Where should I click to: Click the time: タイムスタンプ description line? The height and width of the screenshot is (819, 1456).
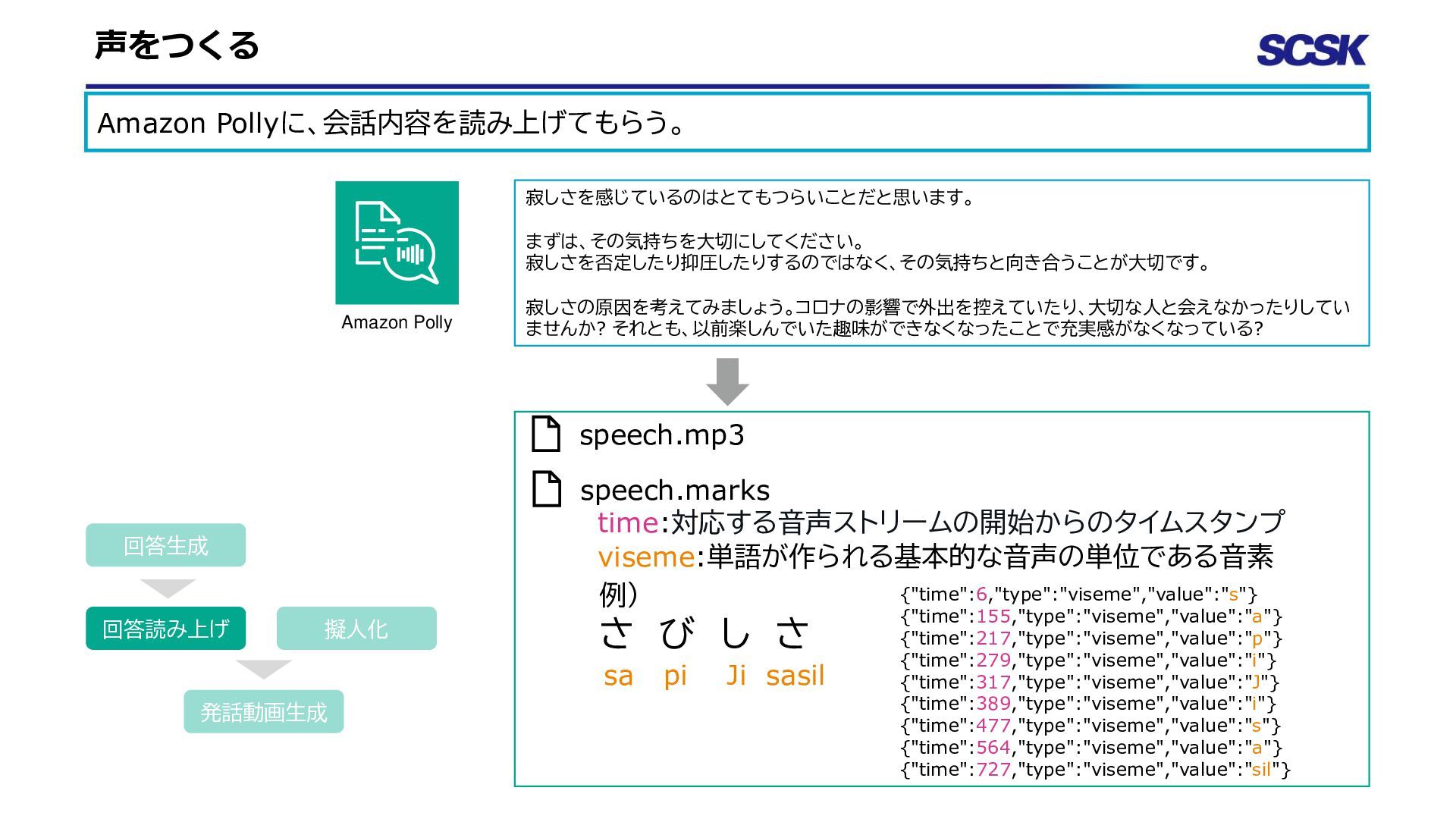(940, 522)
